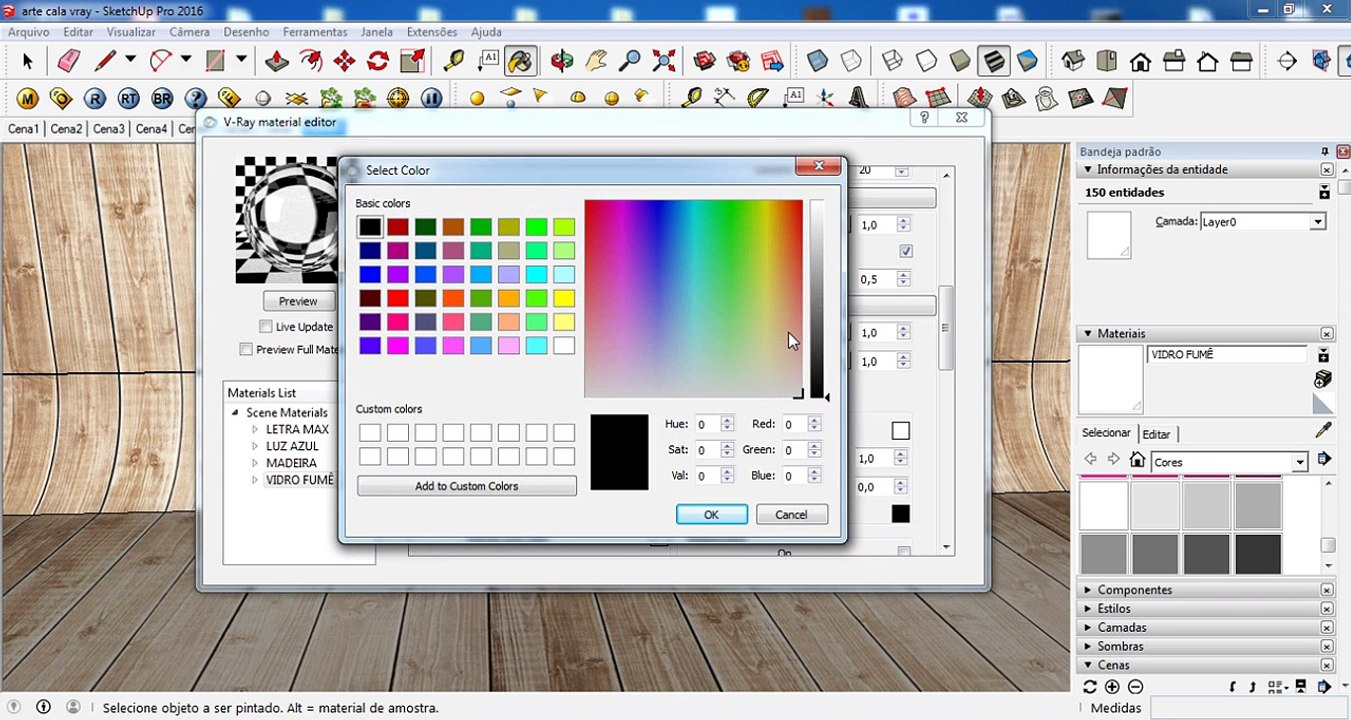Open the Câmera menu
Image resolution: width=1351 pixels, height=720 pixels.
tap(189, 32)
